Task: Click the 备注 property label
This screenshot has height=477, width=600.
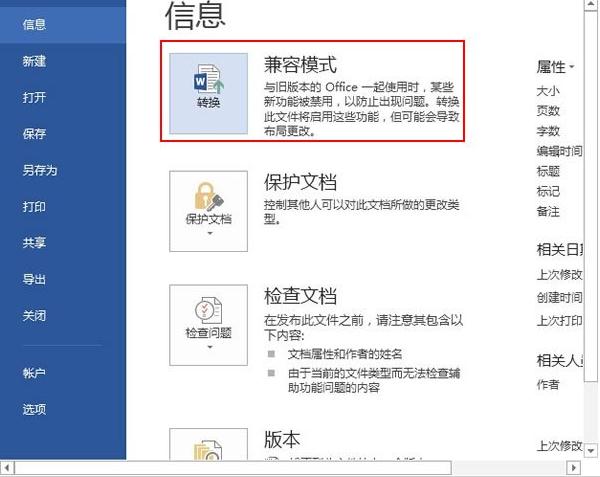Action: pos(548,211)
